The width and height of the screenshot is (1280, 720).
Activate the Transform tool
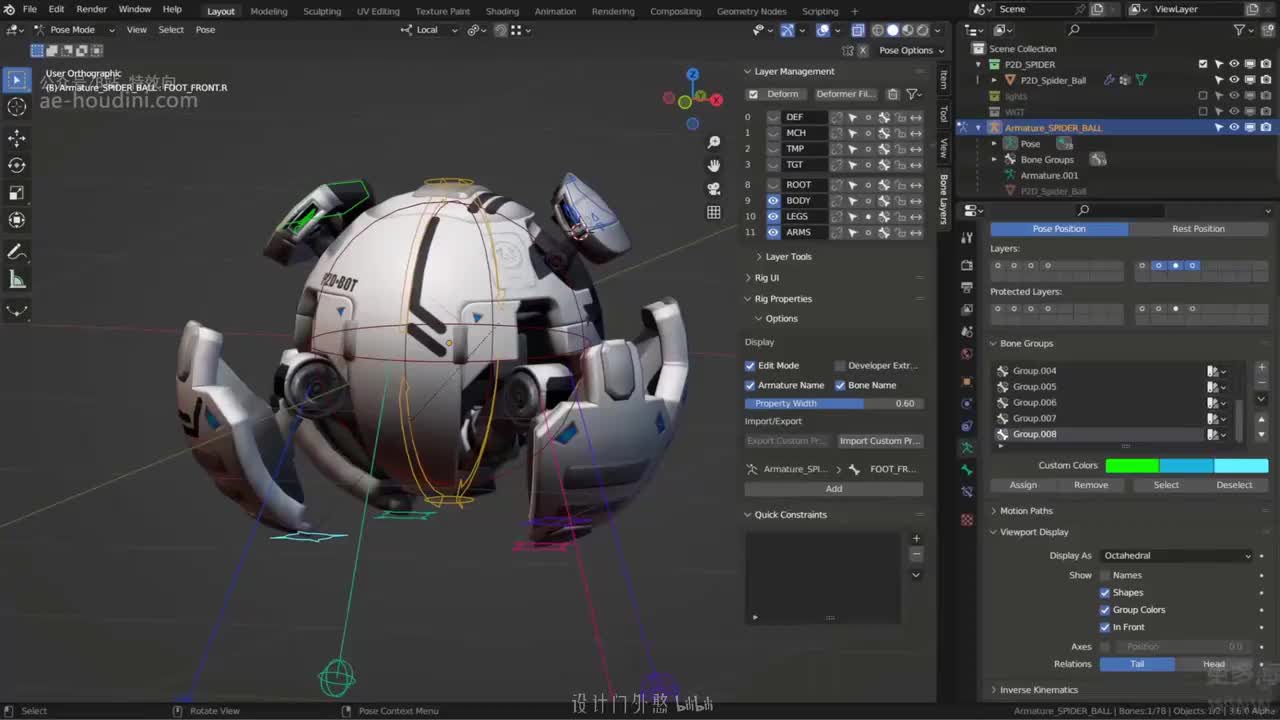point(17,220)
